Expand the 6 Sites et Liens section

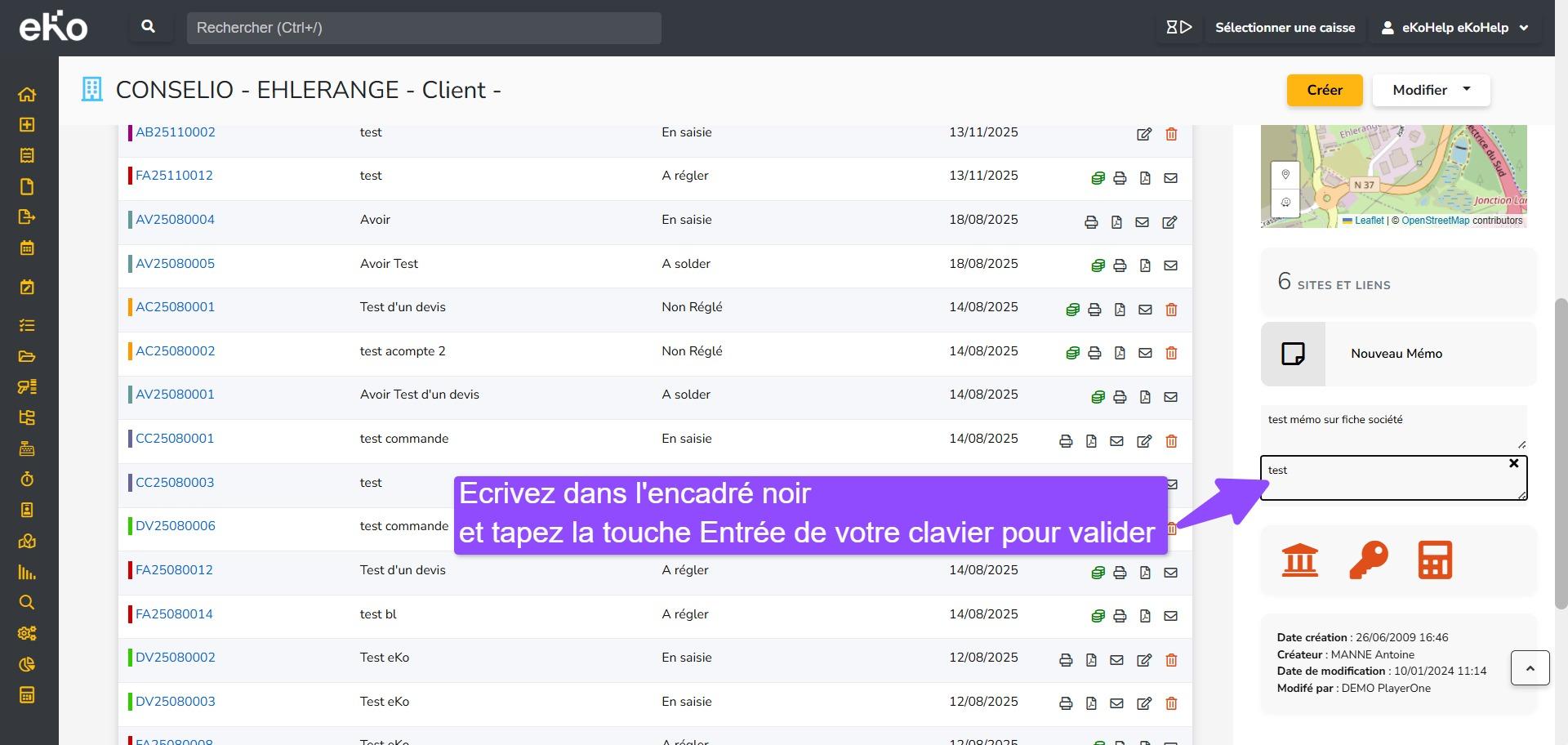[x=1398, y=283]
